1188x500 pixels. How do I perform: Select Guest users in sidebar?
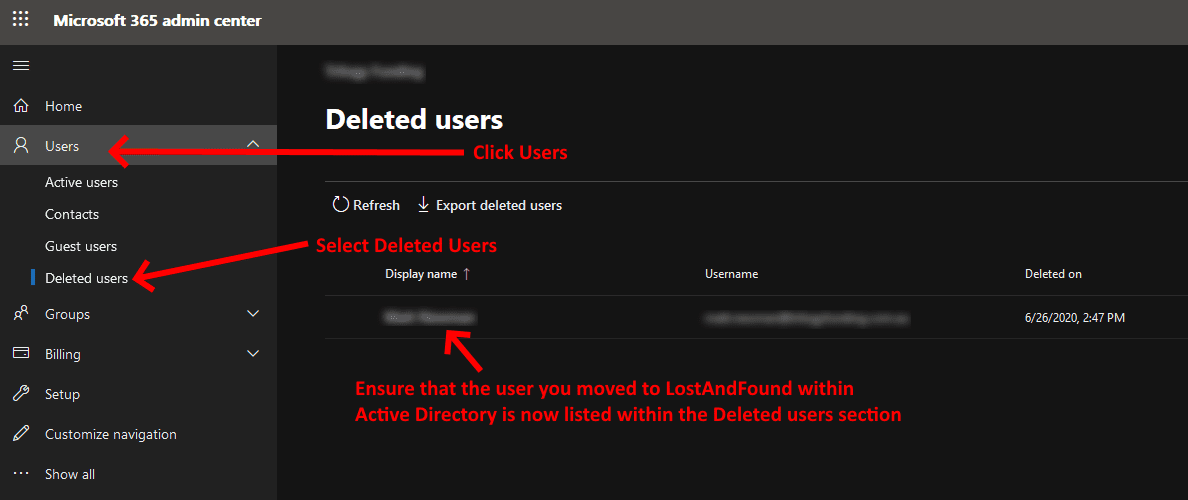coord(81,246)
